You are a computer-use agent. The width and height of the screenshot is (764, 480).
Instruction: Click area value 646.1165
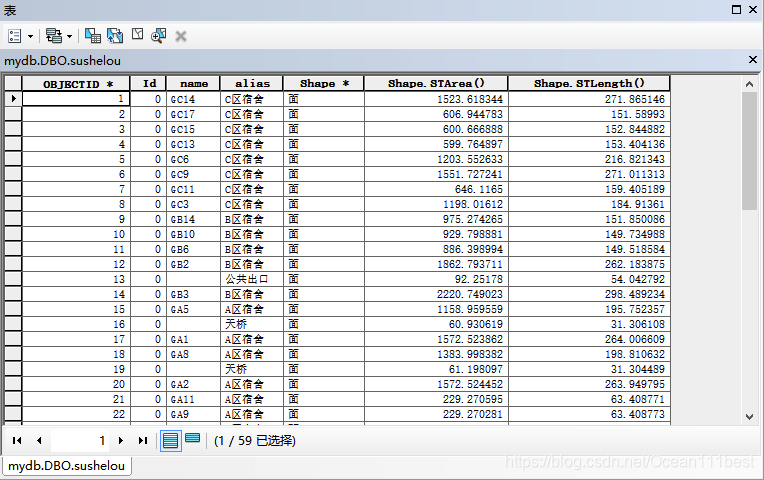(x=436, y=190)
